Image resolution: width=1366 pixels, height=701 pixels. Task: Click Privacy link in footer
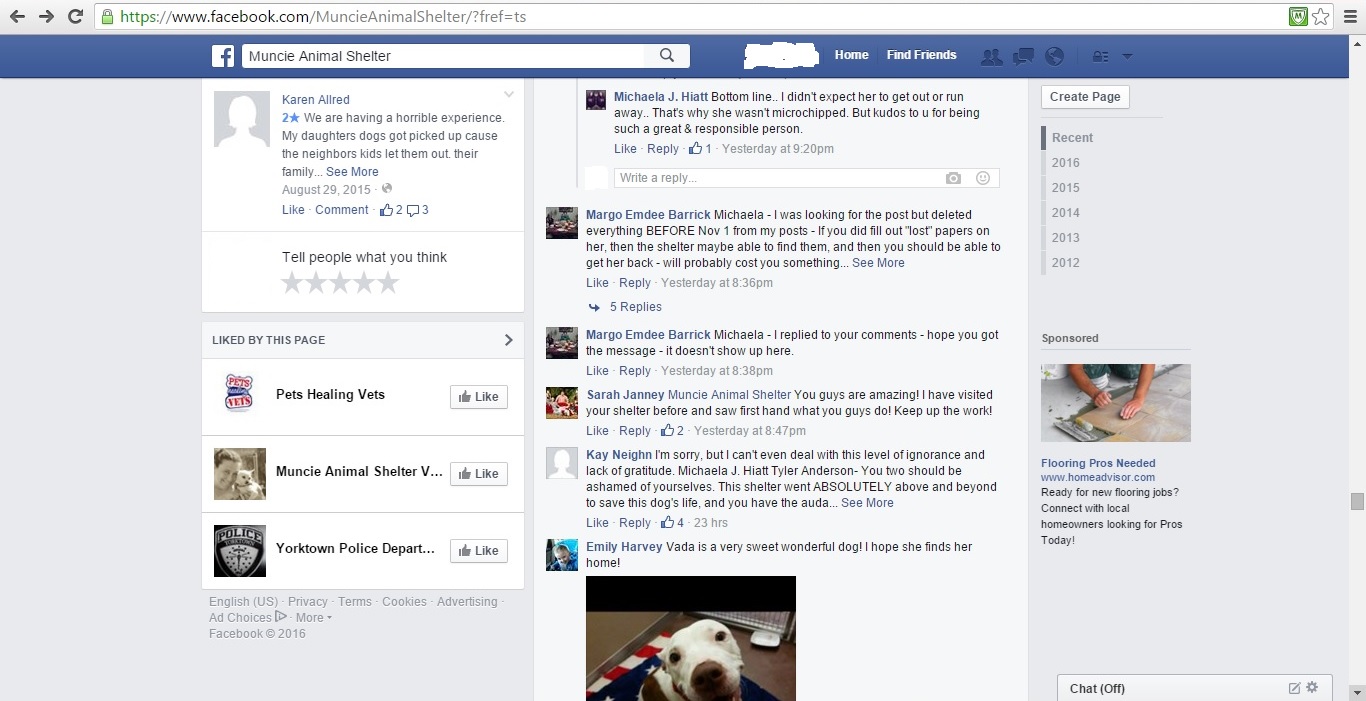pos(307,602)
